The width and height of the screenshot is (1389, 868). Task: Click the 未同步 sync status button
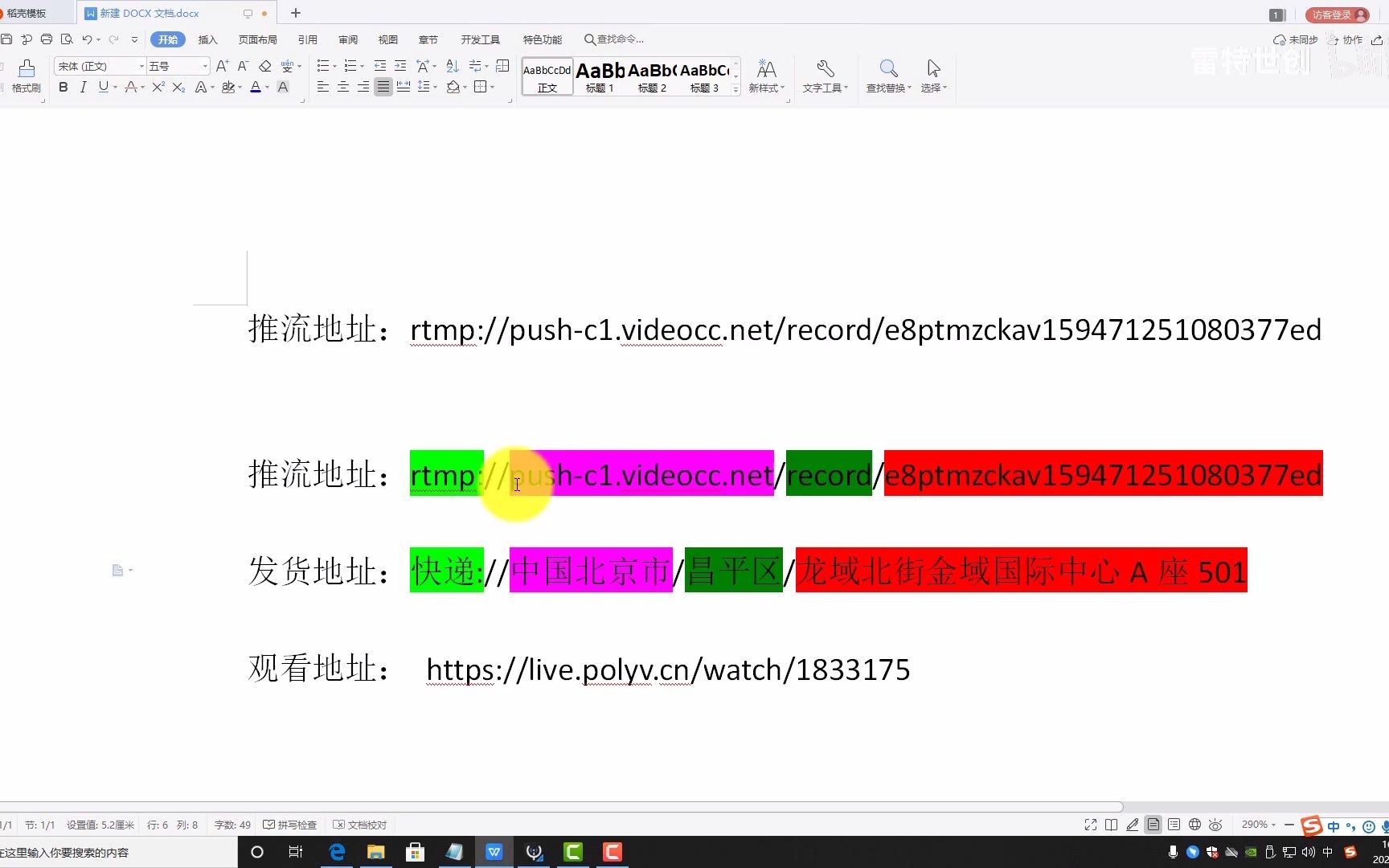(1295, 39)
